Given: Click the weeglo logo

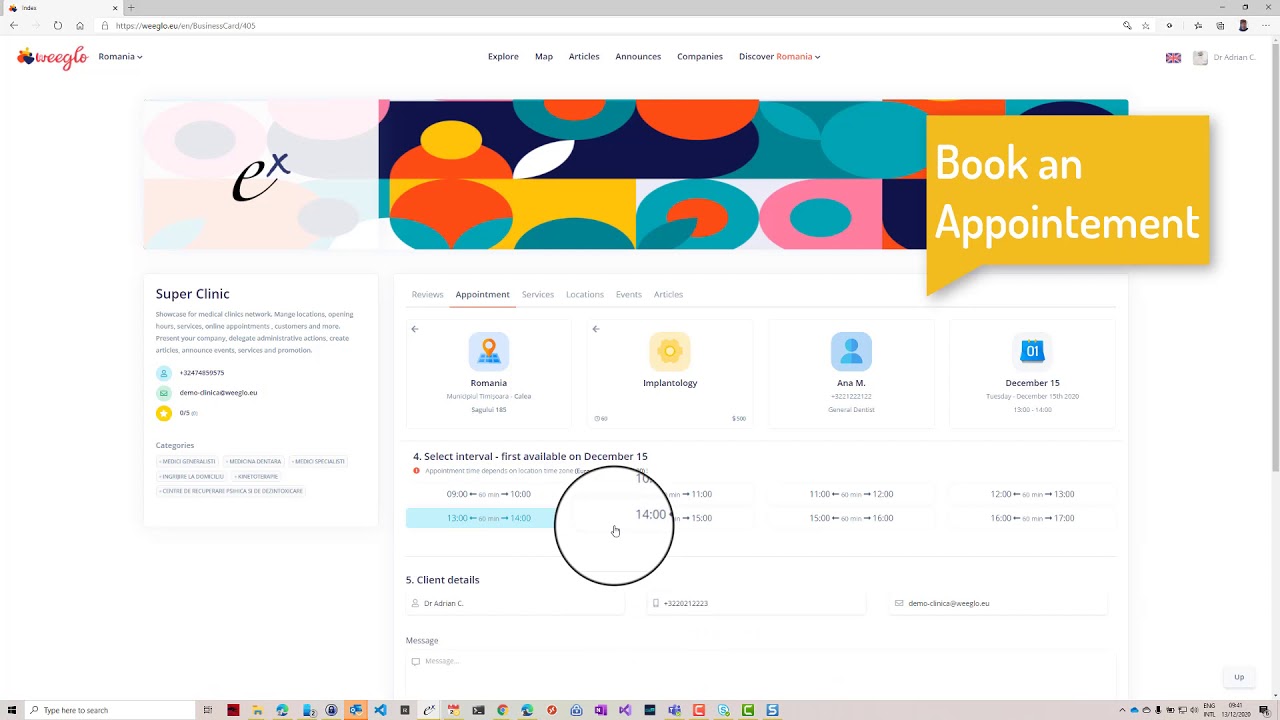Looking at the screenshot, I should pyautogui.click(x=53, y=57).
